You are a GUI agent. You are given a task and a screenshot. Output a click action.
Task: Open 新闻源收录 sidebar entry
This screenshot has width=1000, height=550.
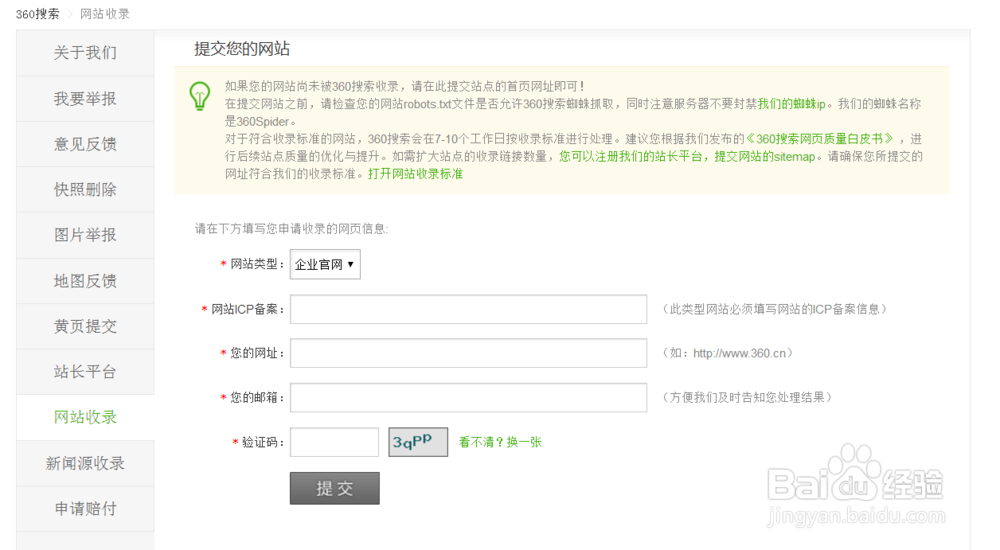pos(85,463)
